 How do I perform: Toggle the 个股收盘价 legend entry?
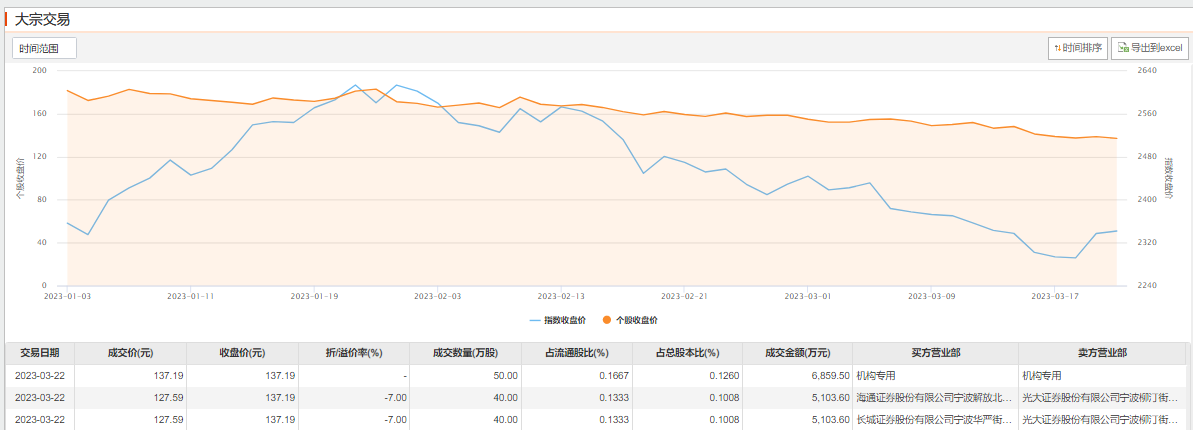(x=630, y=320)
